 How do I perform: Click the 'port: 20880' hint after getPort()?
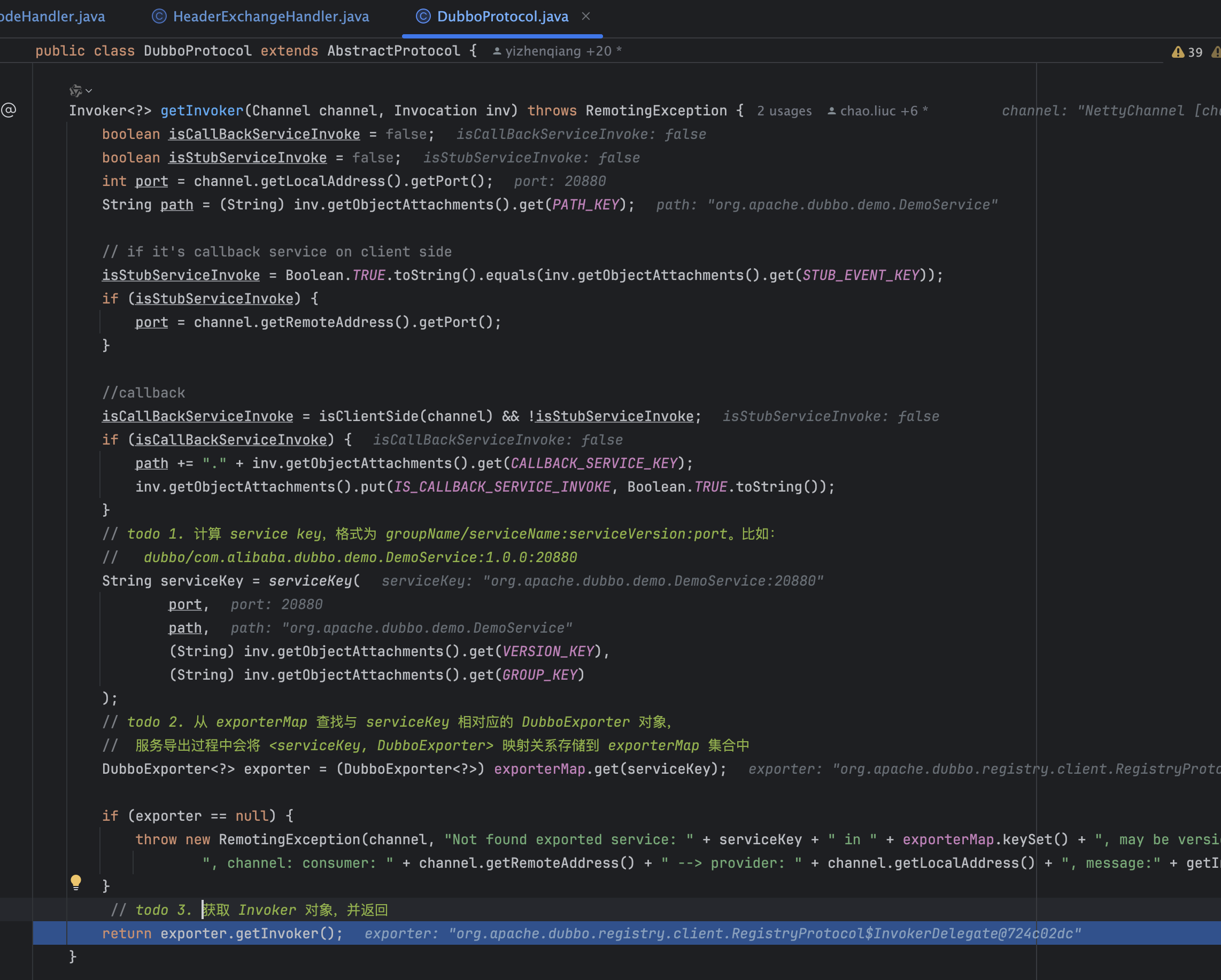tap(560, 181)
